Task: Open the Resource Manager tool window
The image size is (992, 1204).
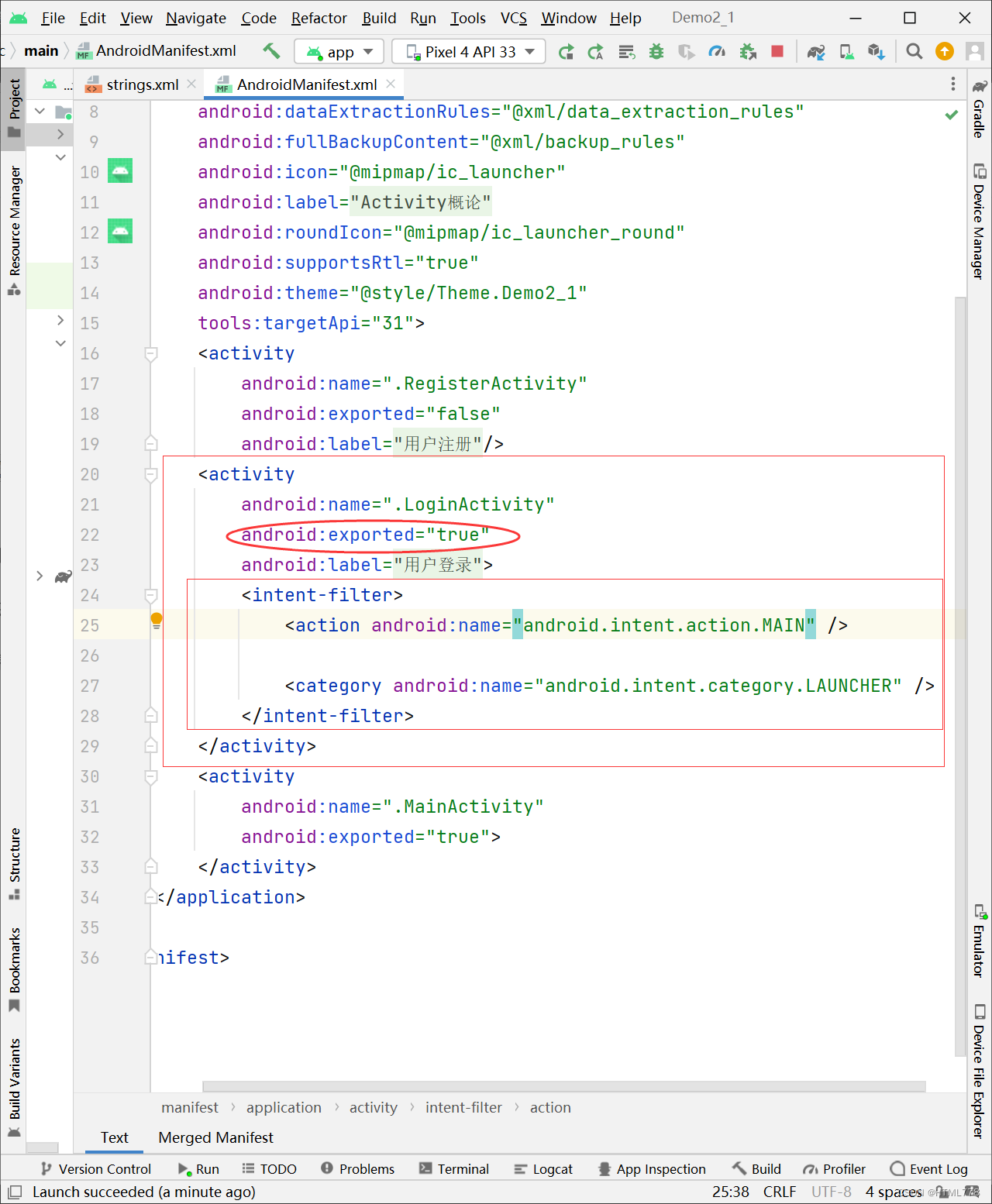Action: coord(14,231)
